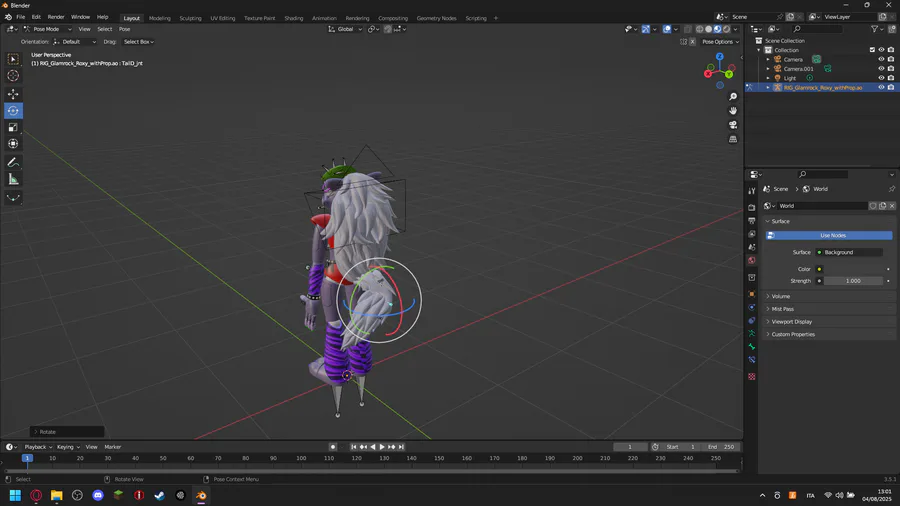Expand the Viewport Display panel
The width and height of the screenshot is (900, 506).
(829, 322)
